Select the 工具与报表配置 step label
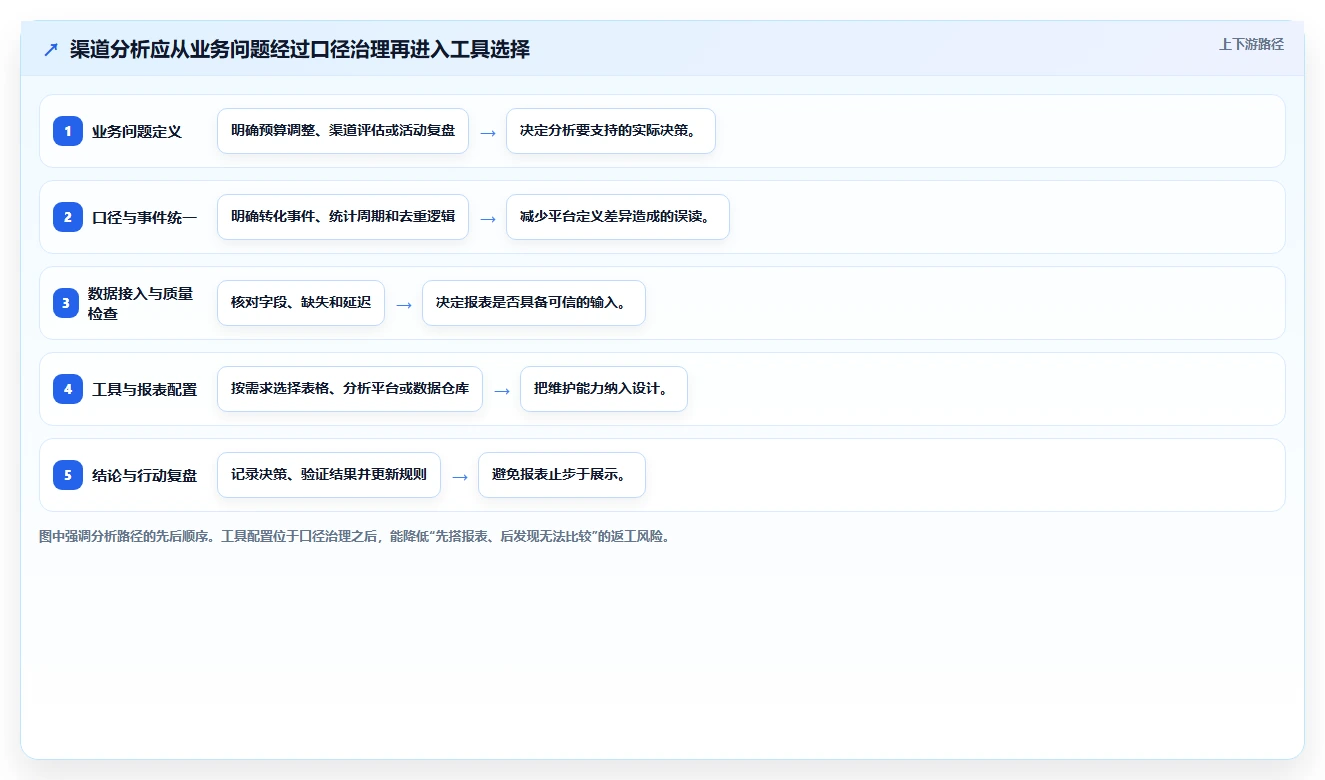1325x780 pixels. coord(145,389)
